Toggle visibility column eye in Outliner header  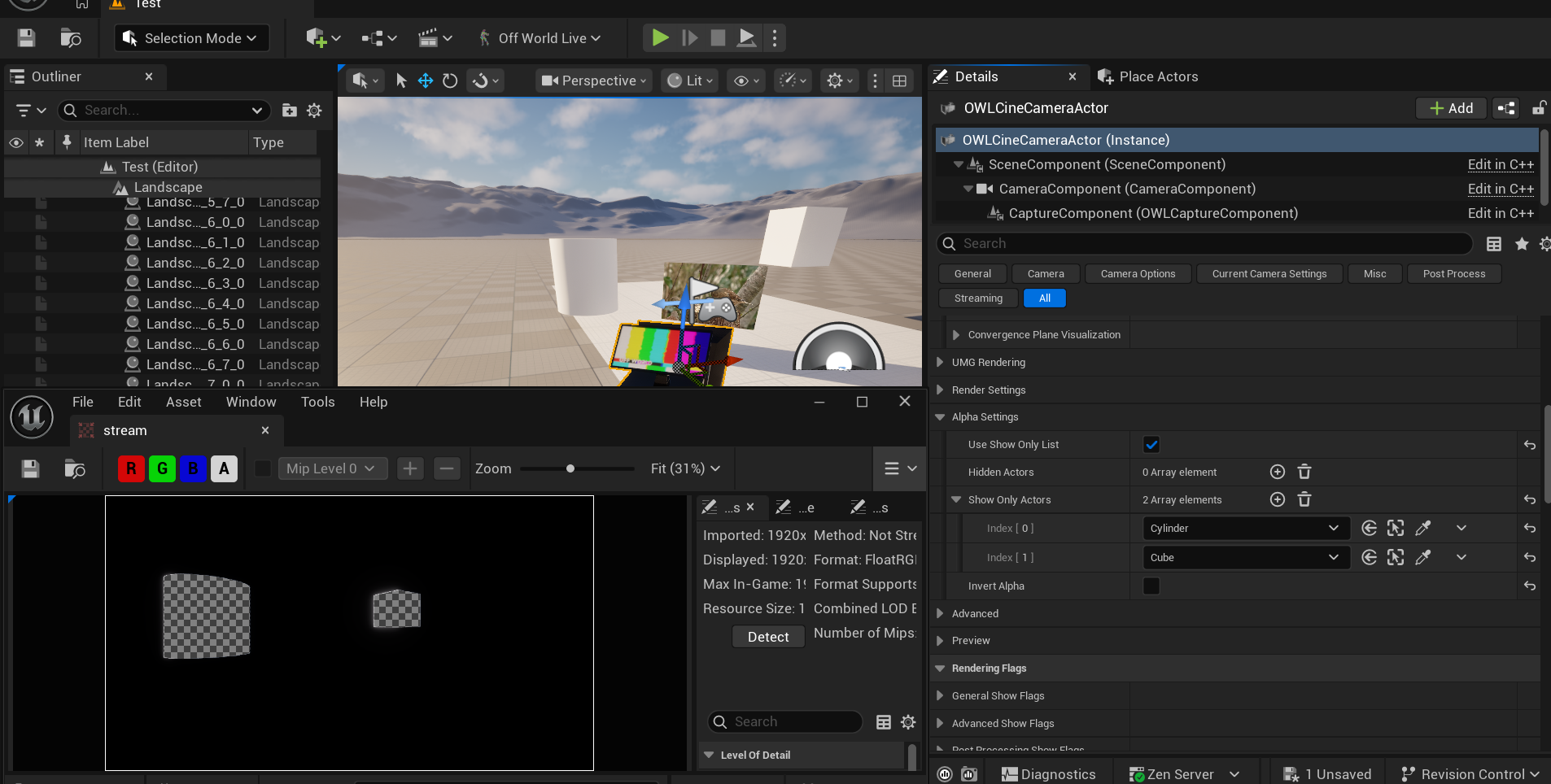pyautogui.click(x=16, y=142)
